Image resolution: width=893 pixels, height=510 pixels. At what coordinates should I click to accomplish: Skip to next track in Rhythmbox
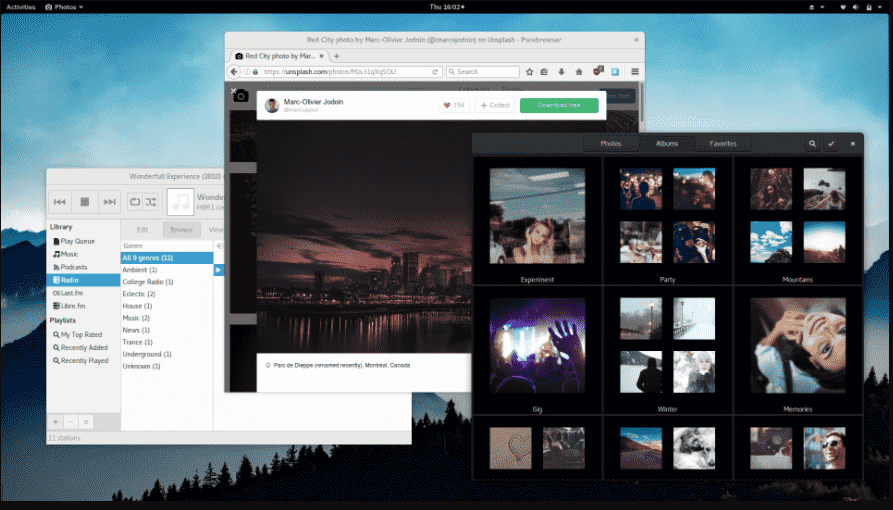[109, 202]
